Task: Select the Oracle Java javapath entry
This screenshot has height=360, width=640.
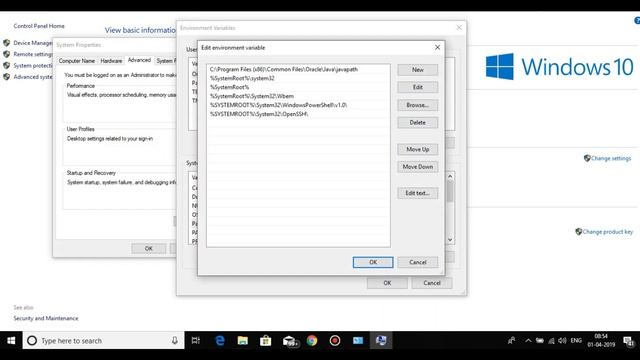Action: click(298, 69)
